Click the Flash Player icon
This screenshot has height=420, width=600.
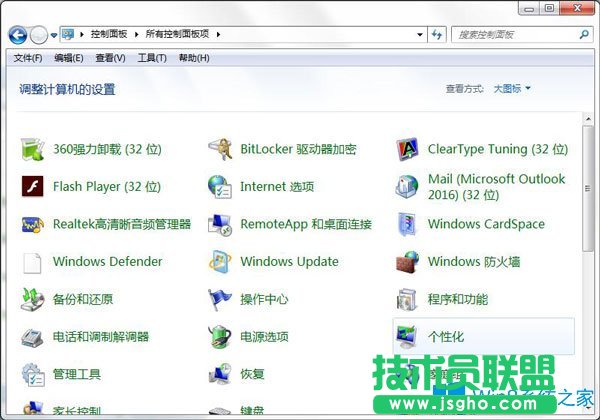pyautogui.click(x=33, y=186)
